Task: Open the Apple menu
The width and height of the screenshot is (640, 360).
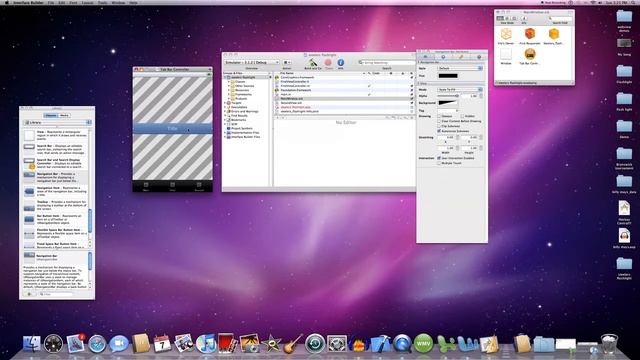Action: (x=7, y=2)
